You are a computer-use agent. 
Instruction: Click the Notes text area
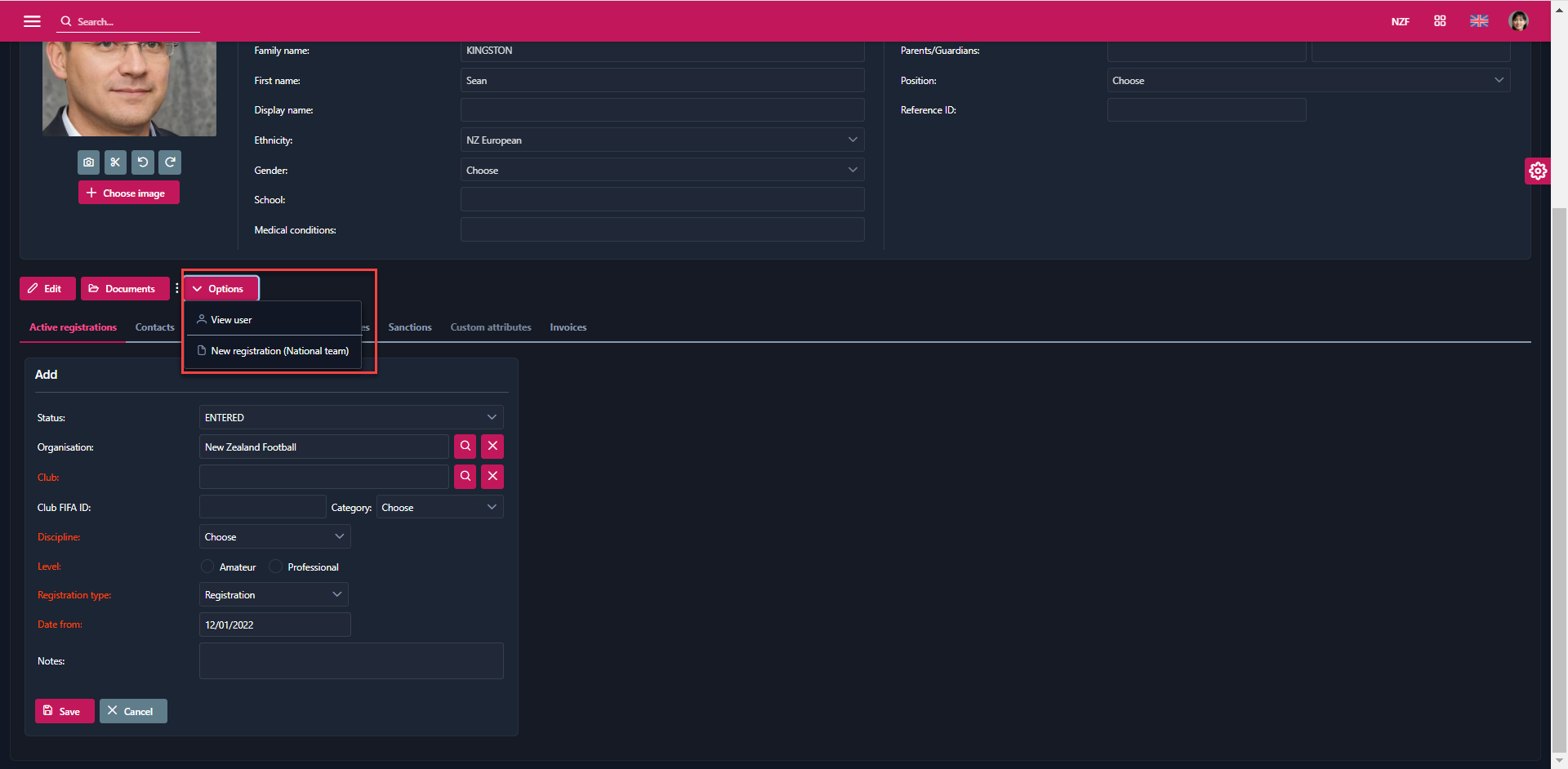pyautogui.click(x=351, y=660)
